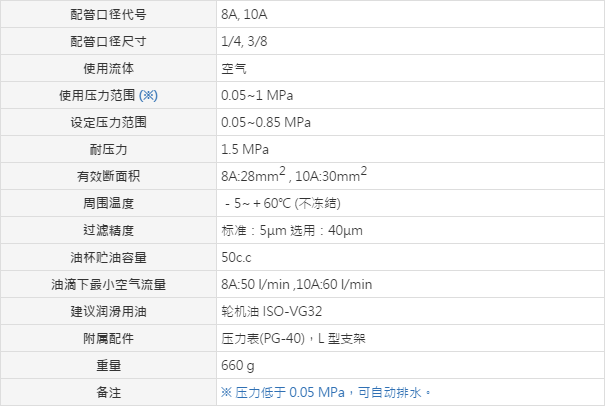Click the 设定压力范围 label
The width and height of the screenshot is (605, 406).
(x=109, y=123)
